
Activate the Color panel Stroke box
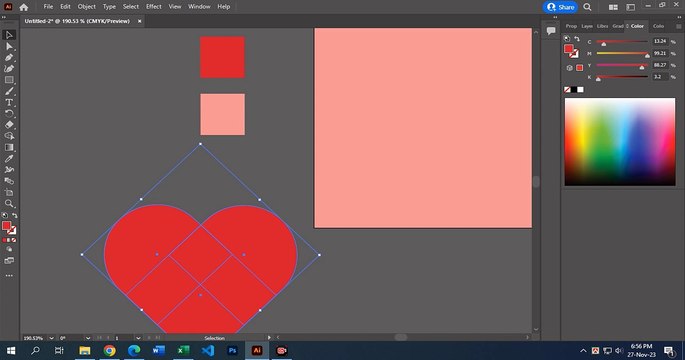pos(574,54)
